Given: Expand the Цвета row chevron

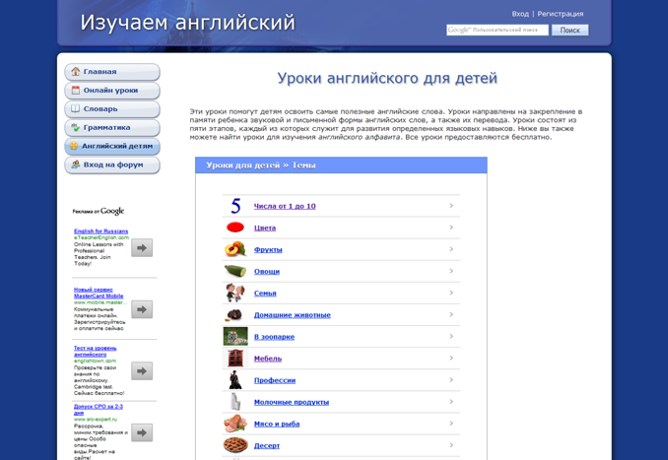Looking at the screenshot, I should [x=451, y=227].
